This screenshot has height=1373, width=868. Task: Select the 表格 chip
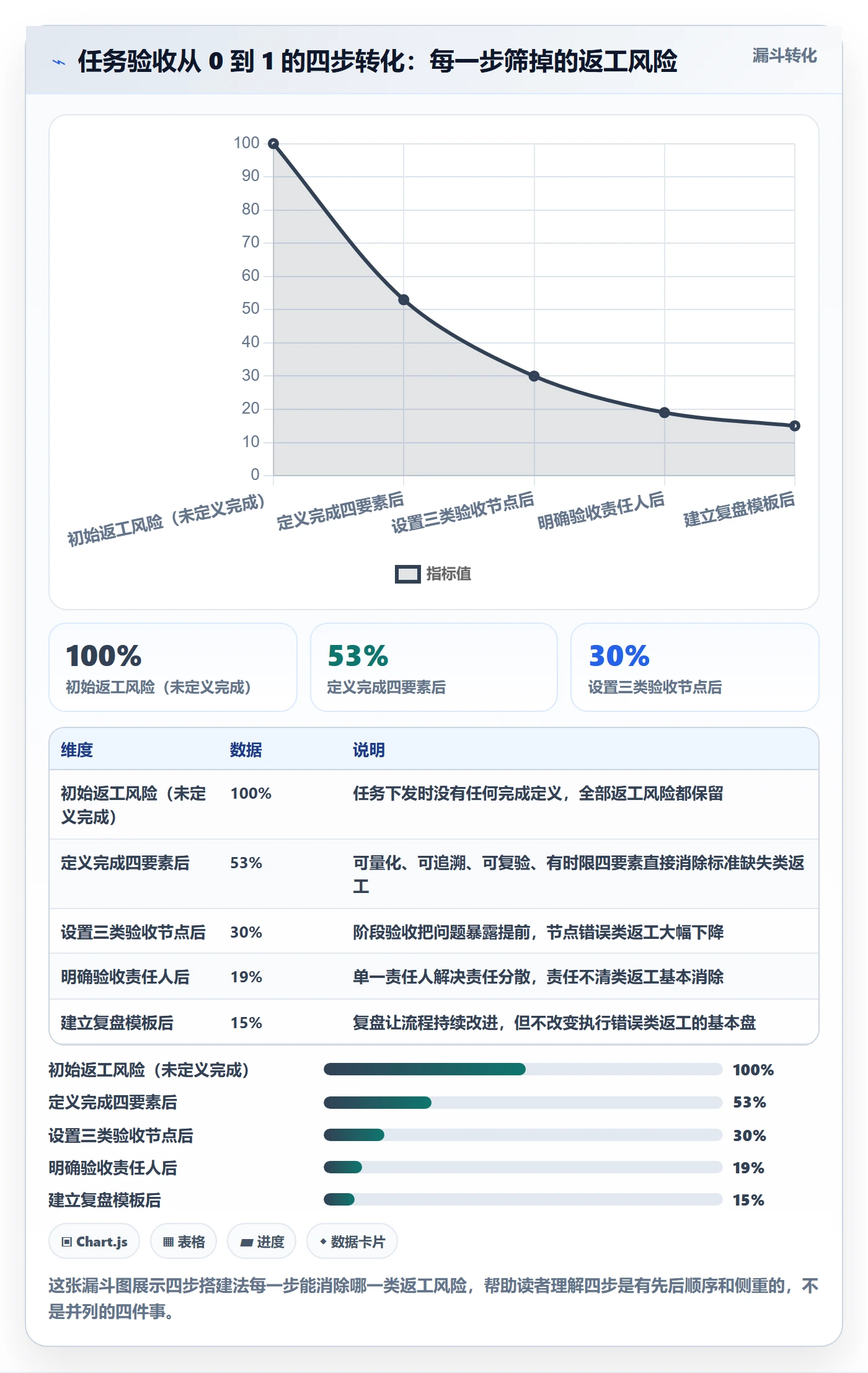click(184, 1242)
